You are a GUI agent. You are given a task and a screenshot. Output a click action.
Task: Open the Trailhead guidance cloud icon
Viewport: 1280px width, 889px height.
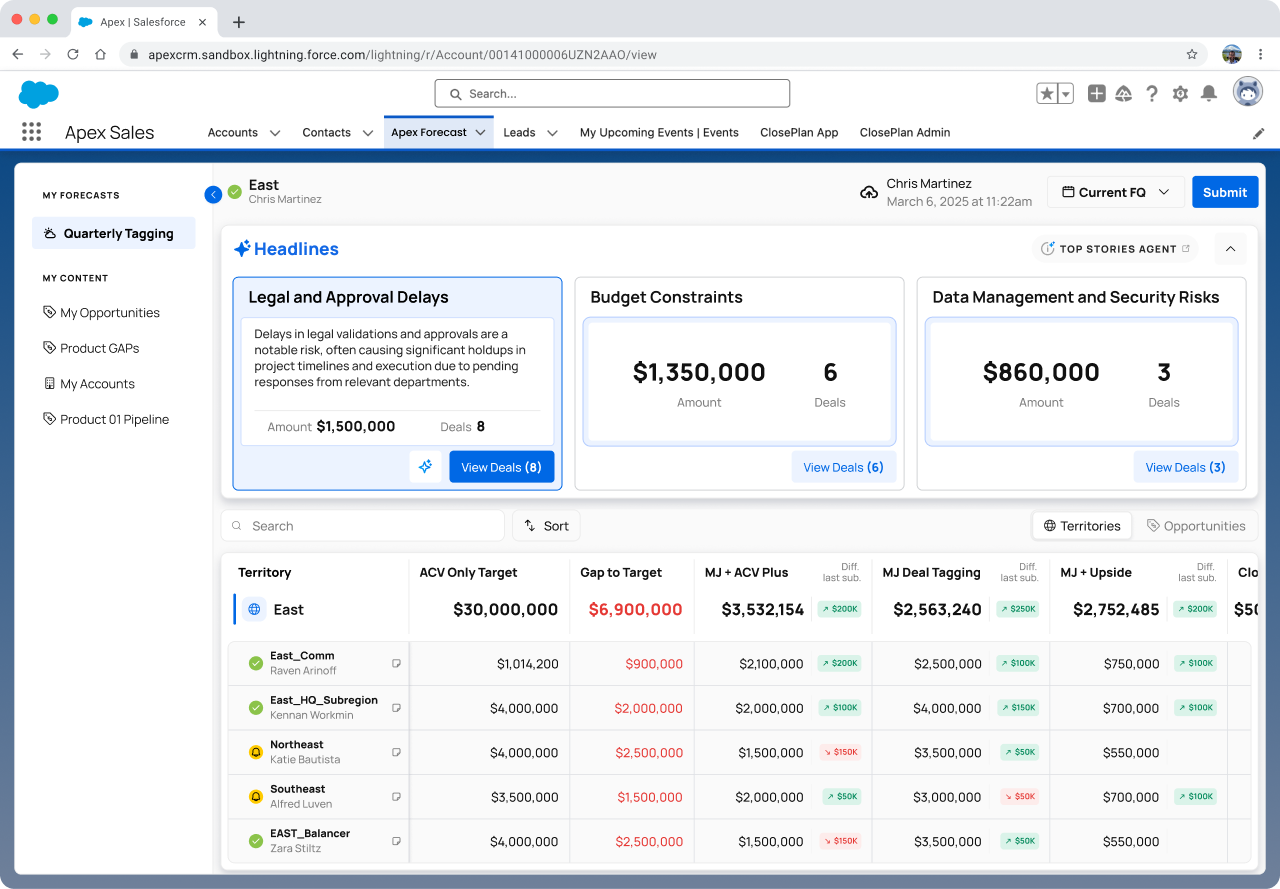pos(1124,93)
